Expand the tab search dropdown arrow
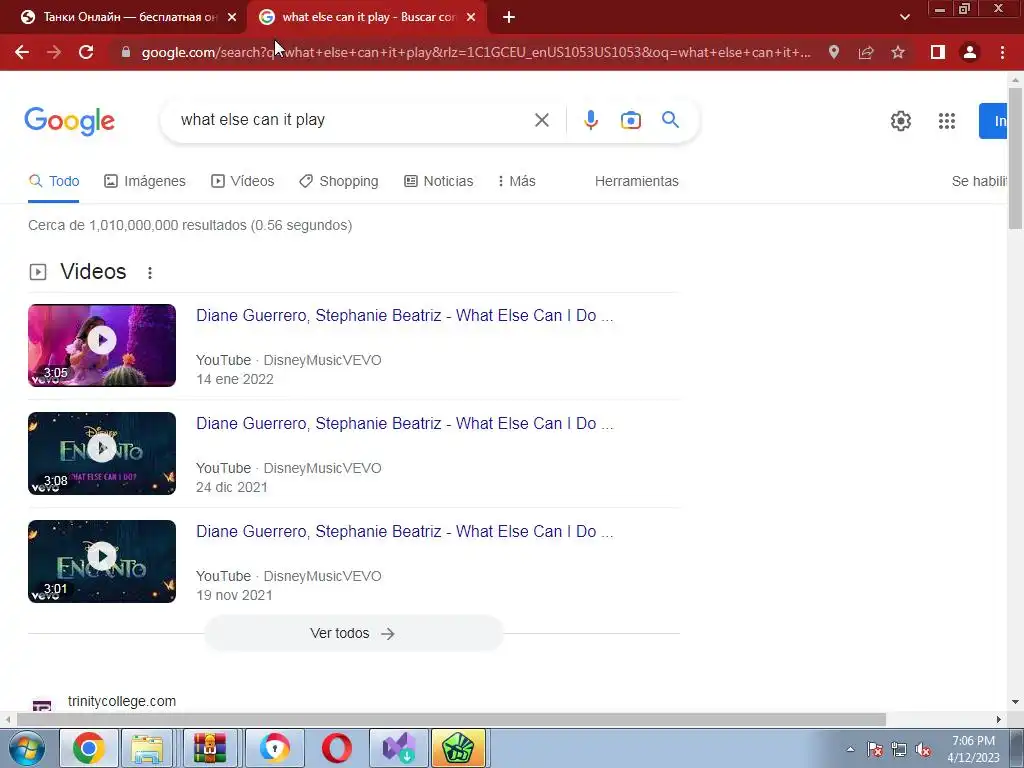The height and width of the screenshot is (768, 1024). (904, 18)
